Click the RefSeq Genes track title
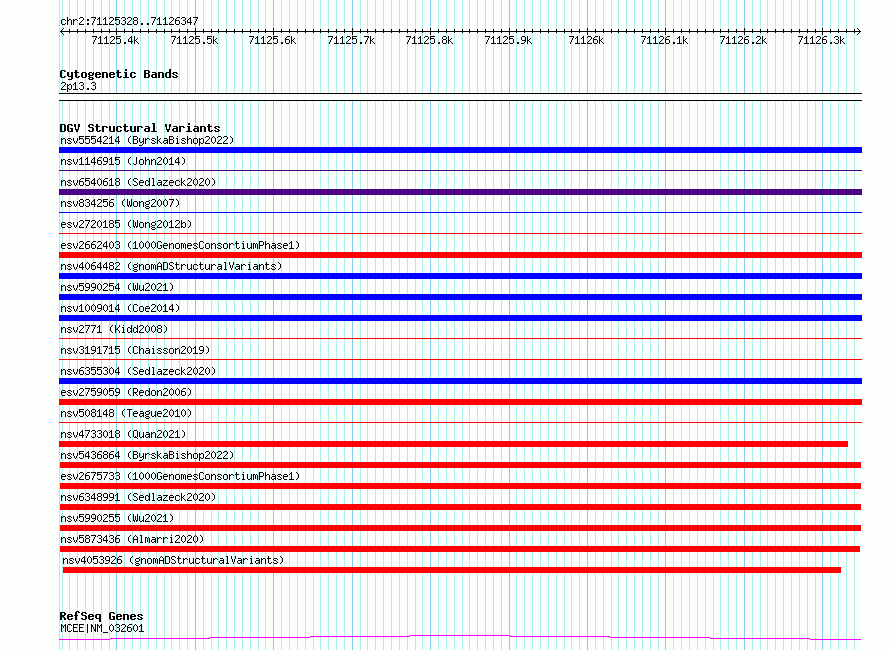This screenshot has width=890, height=650. pos(102,616)
